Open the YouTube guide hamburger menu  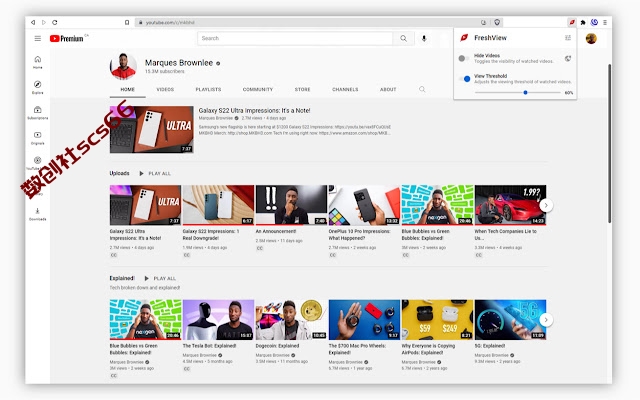pyautogui.click(x=38, y=38)
